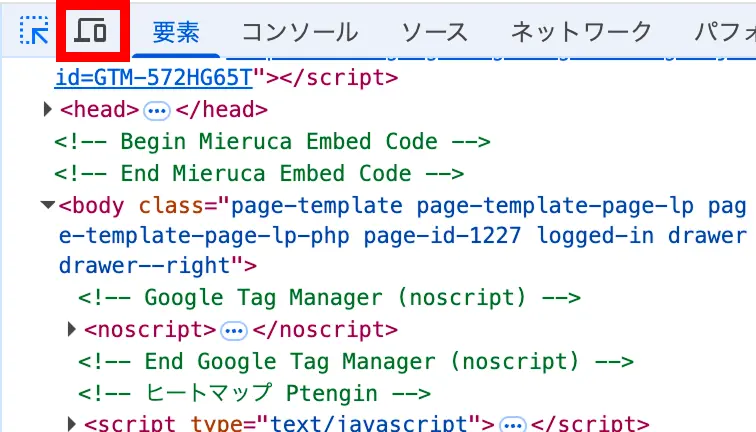This screenshot has height=432, width=756.
Task: Select the ヒートマップ Ptengin comment line
Action: 254,393
